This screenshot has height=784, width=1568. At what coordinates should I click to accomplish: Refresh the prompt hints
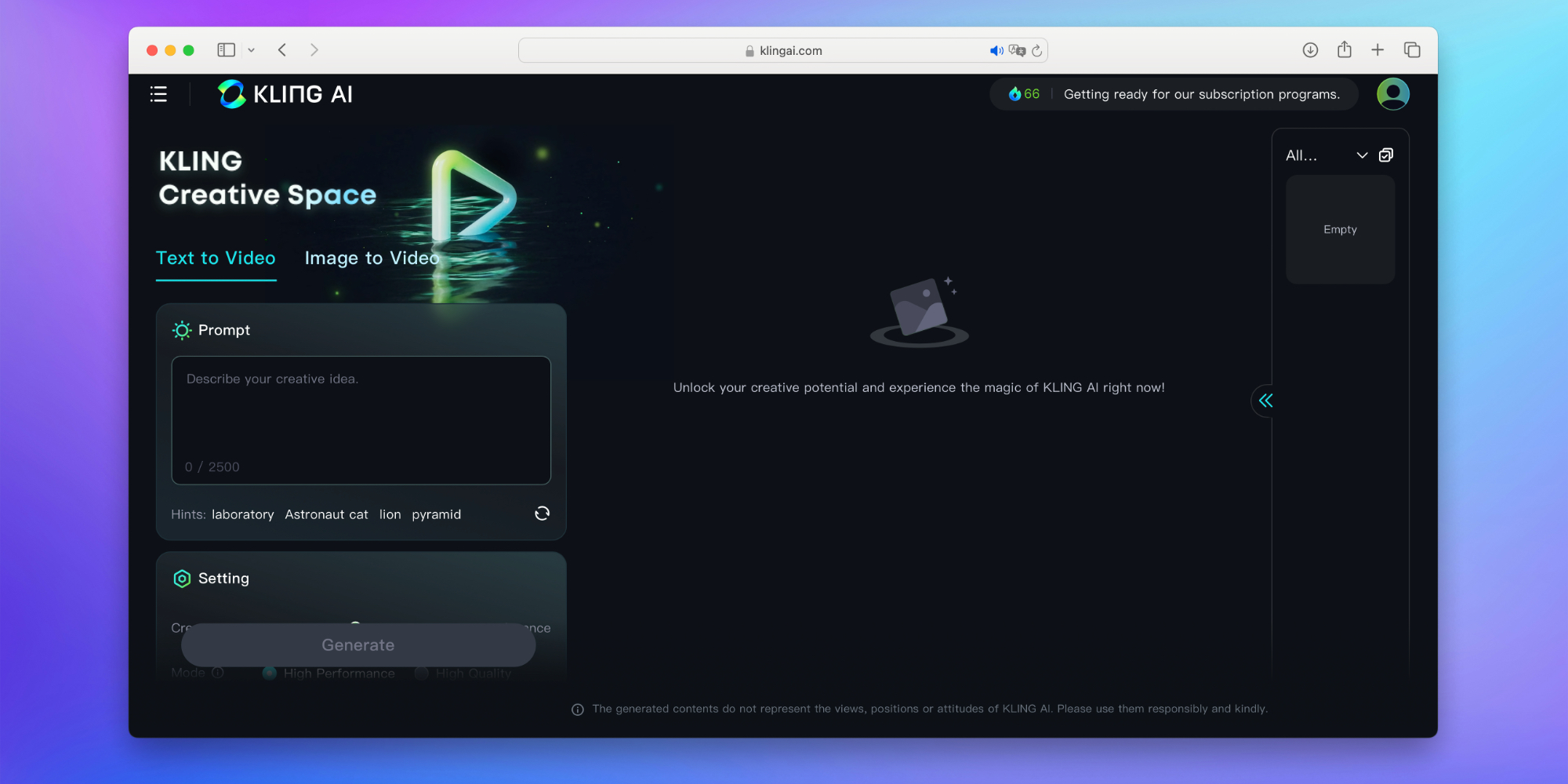pos(542,514)
